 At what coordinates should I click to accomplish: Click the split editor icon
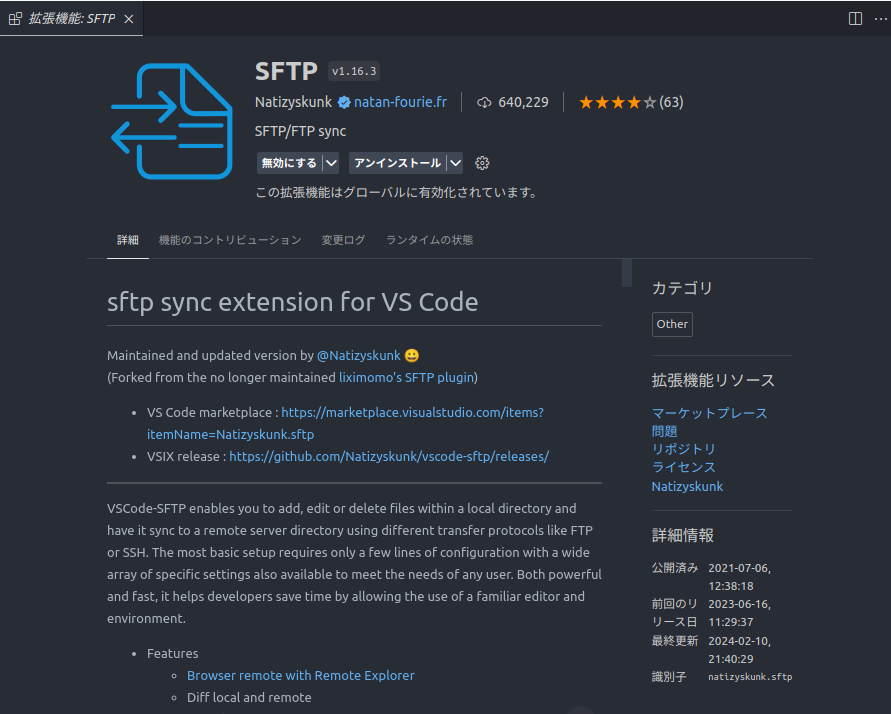pyautogui.click(x=855, y=19)
